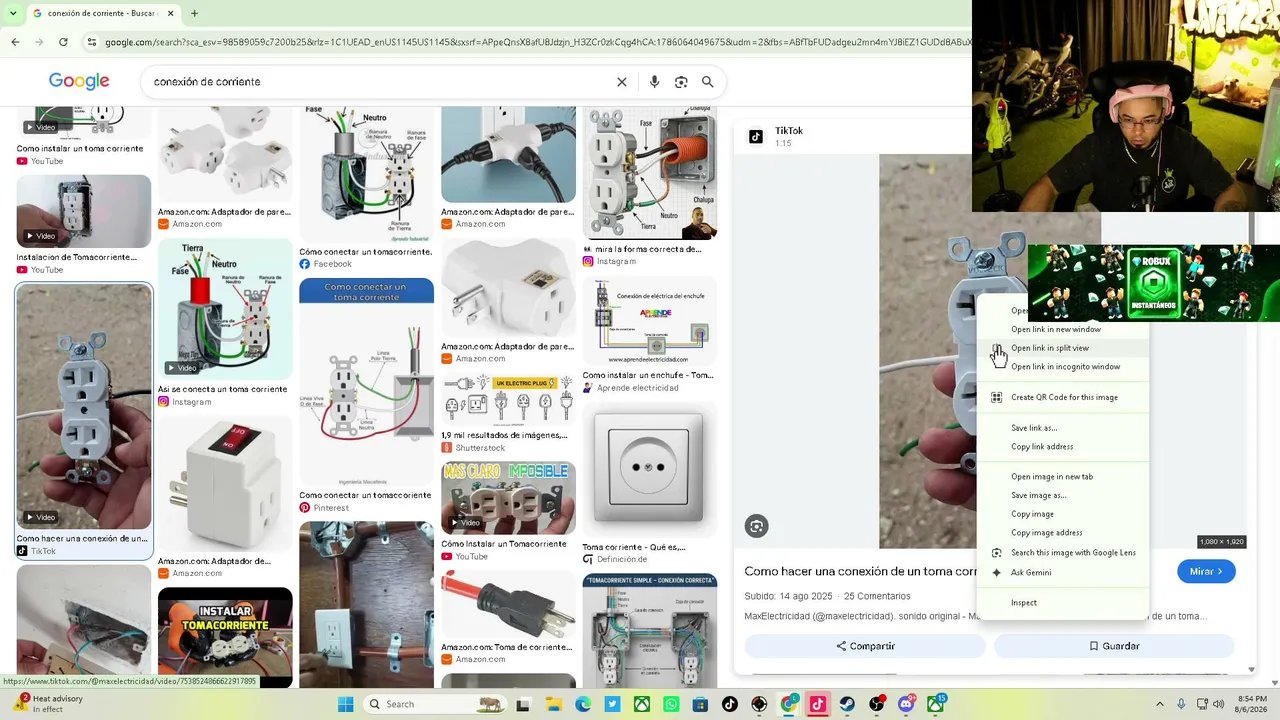Open WhatsApp from the taskbar
This screenshot has width=1280, height=720.
(x=671, y=704)
